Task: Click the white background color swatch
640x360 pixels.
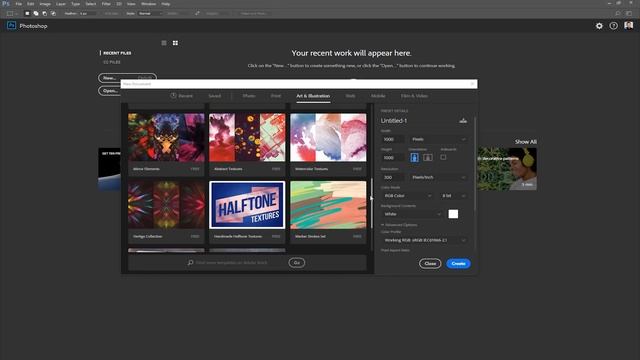Action: (x=453, y=214)
